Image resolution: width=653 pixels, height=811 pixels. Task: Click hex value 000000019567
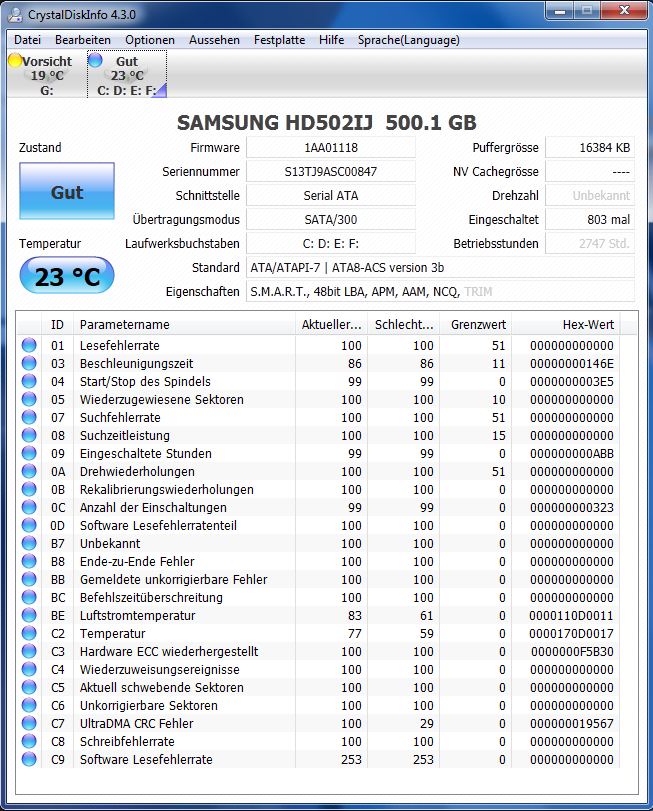[x=572, y=724]
